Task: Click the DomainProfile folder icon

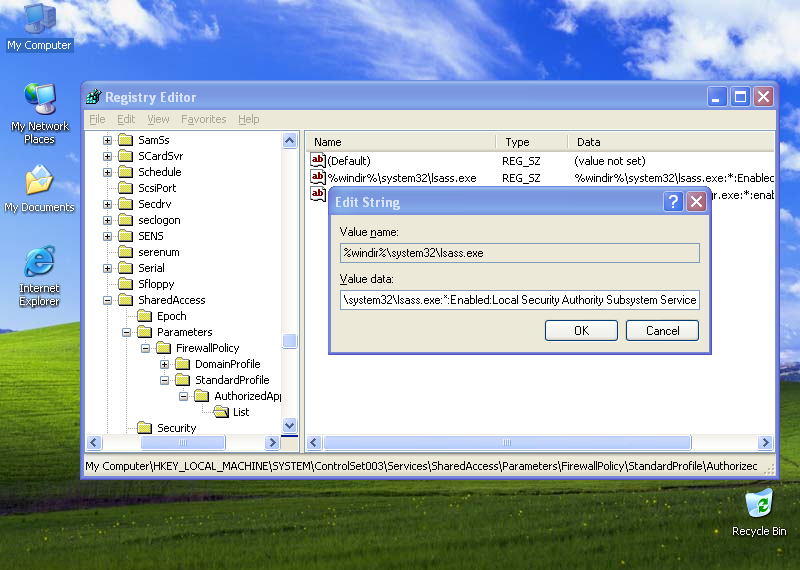Action: (x=183, y=364)
